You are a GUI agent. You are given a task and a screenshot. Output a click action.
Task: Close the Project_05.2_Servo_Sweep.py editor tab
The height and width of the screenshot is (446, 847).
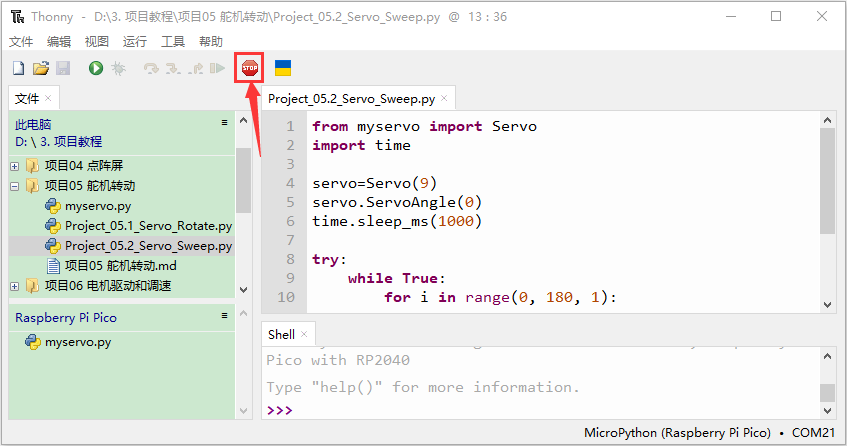444,98
